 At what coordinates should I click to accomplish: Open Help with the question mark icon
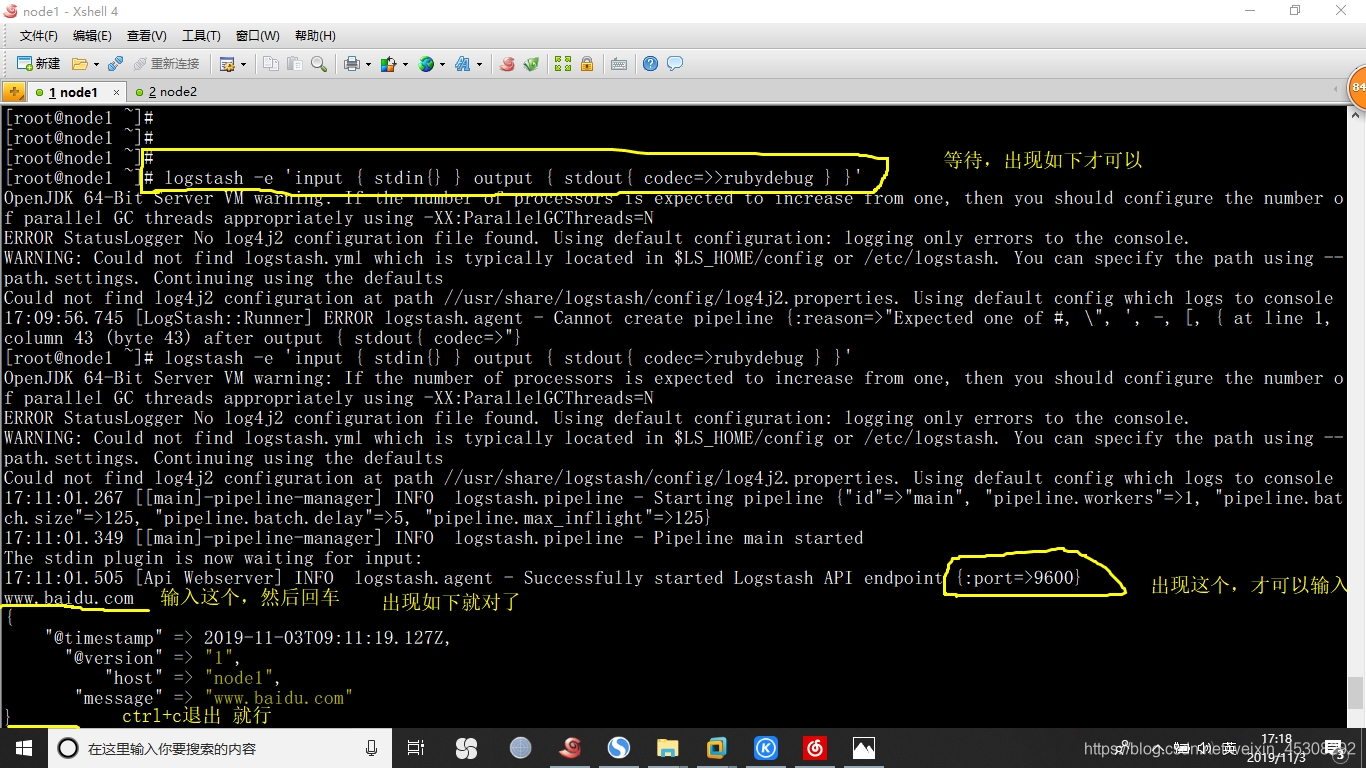coord(651,64)
